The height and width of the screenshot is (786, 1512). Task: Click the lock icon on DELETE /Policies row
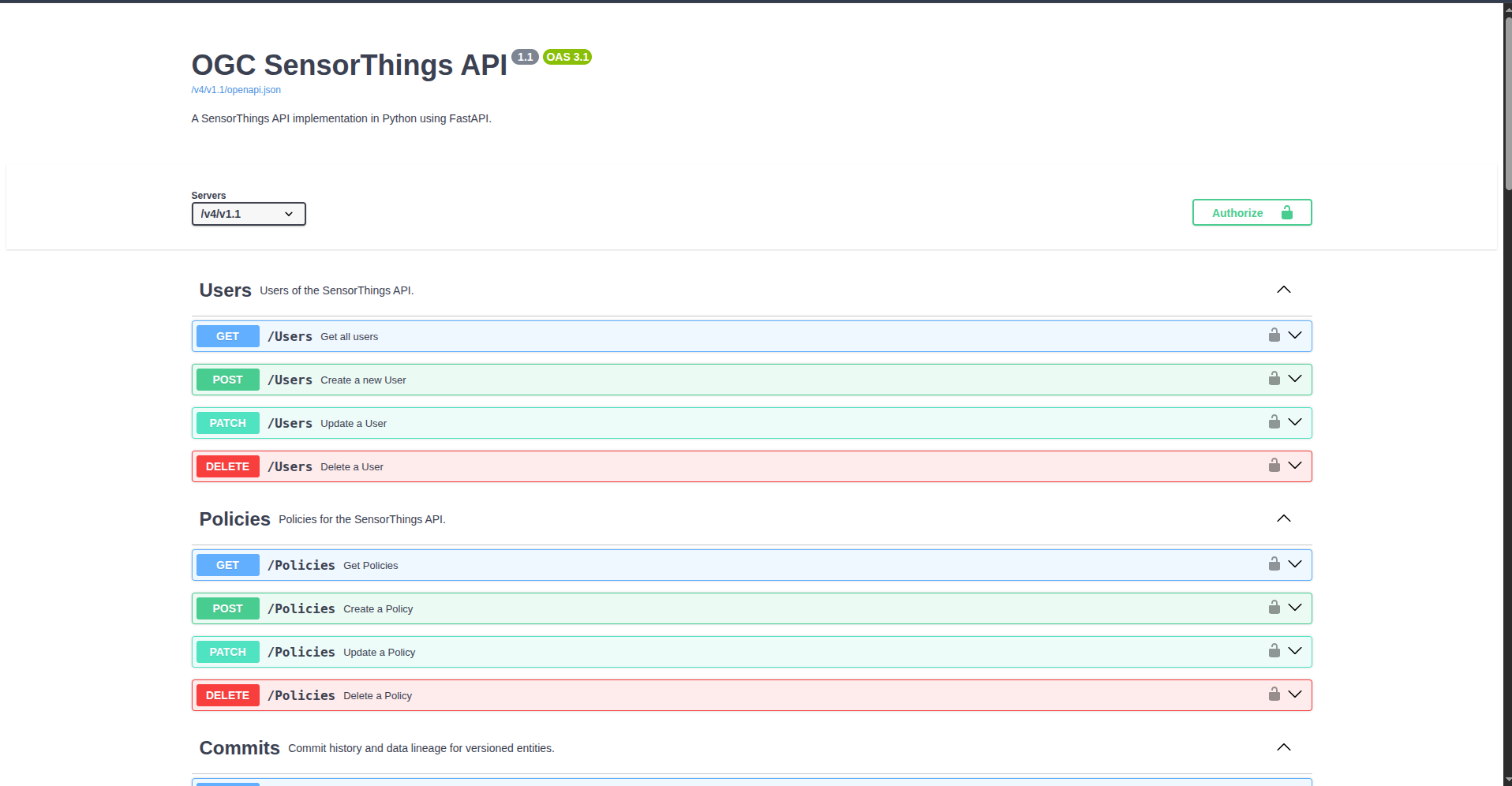[x=1274, y=694]
